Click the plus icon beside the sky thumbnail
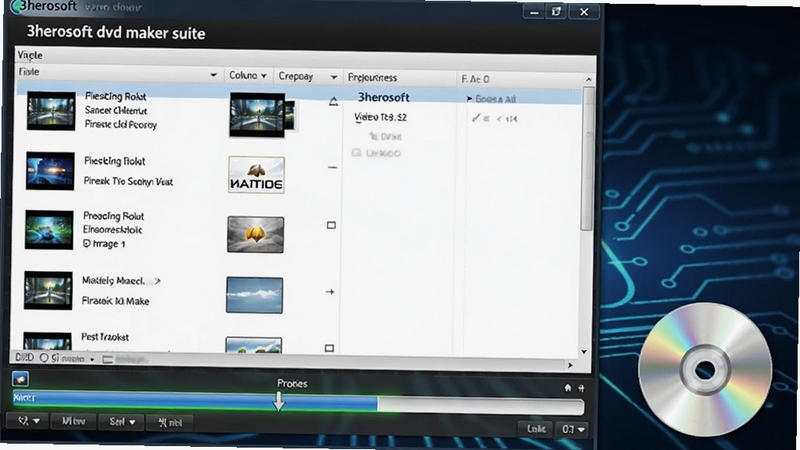 click(330, 292)
